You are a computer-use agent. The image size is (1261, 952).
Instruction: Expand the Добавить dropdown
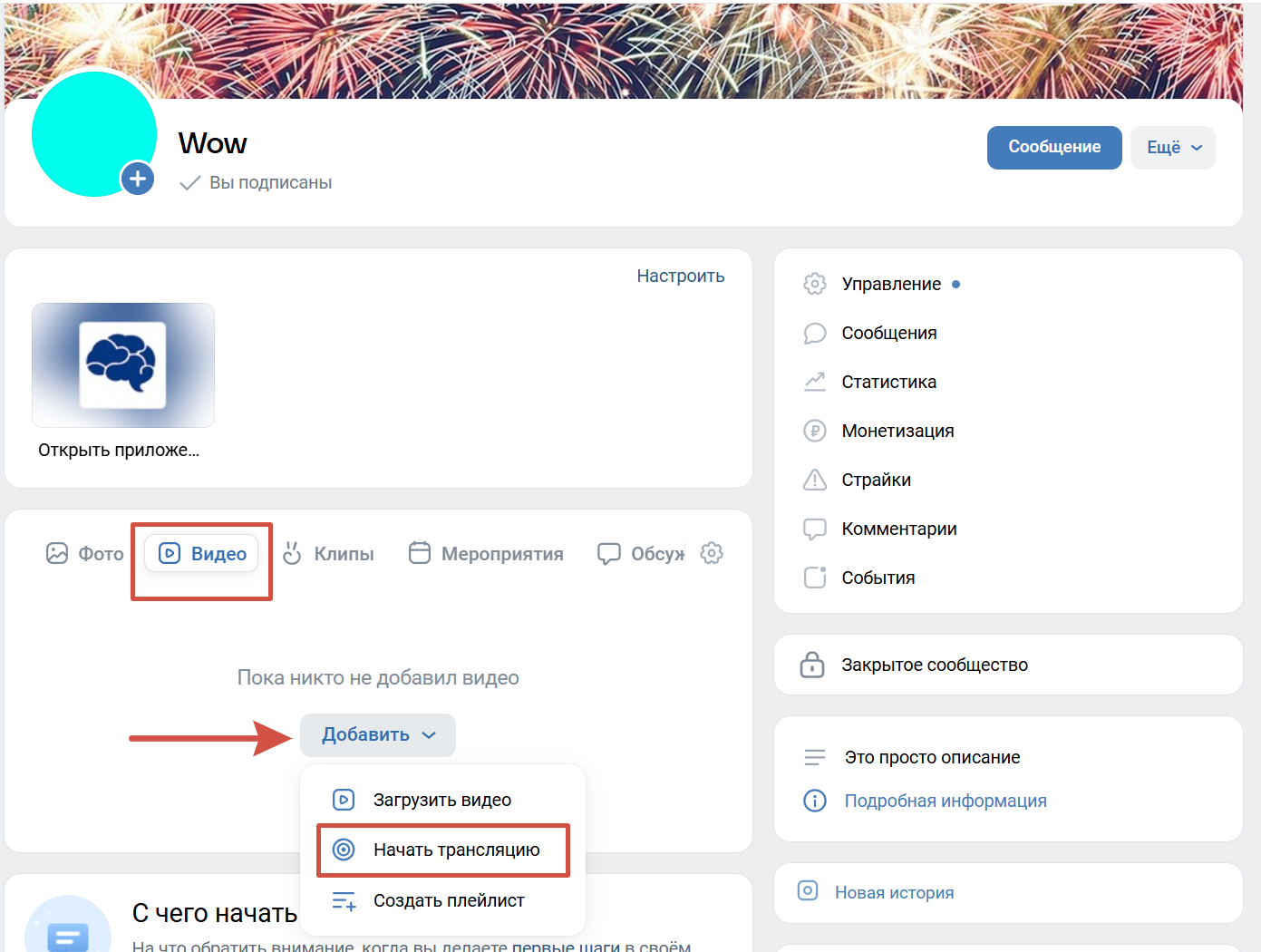[377, 735]
